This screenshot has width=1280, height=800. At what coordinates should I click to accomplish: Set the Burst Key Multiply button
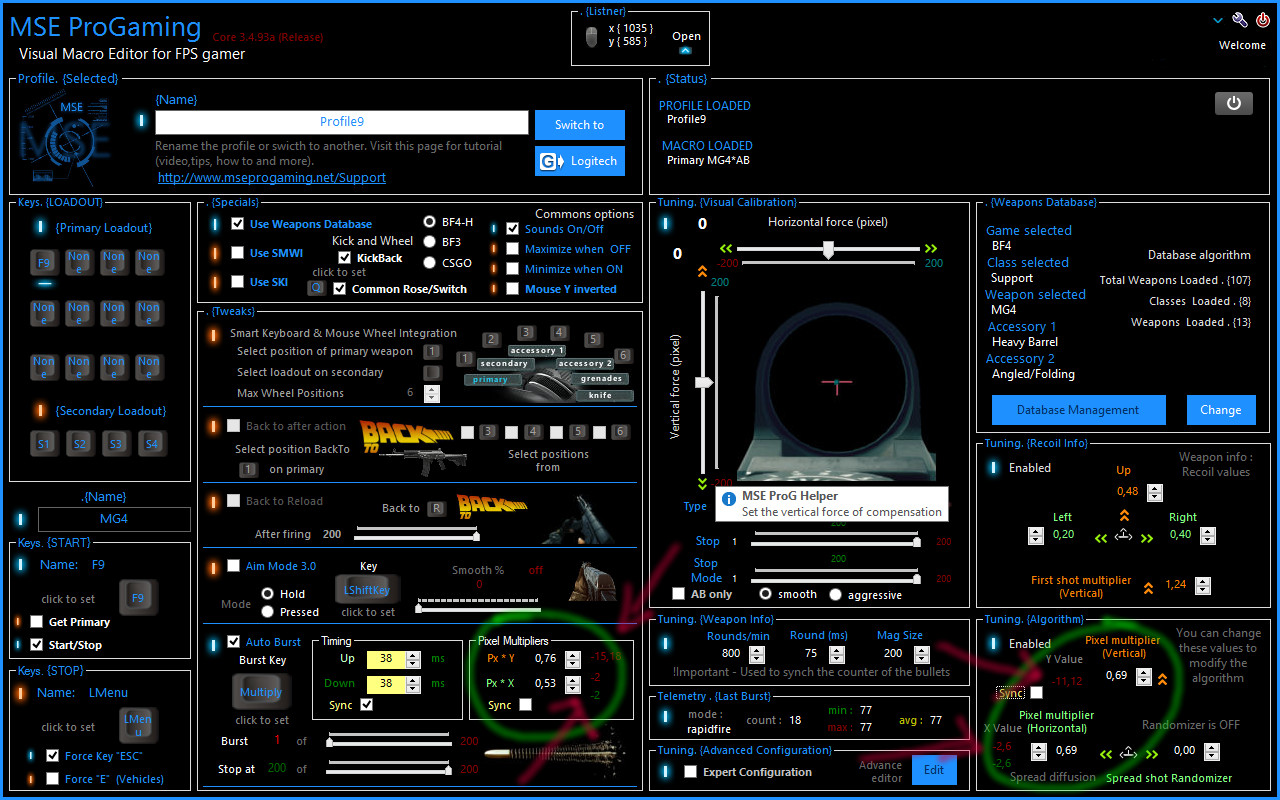(x=261, y=691)
